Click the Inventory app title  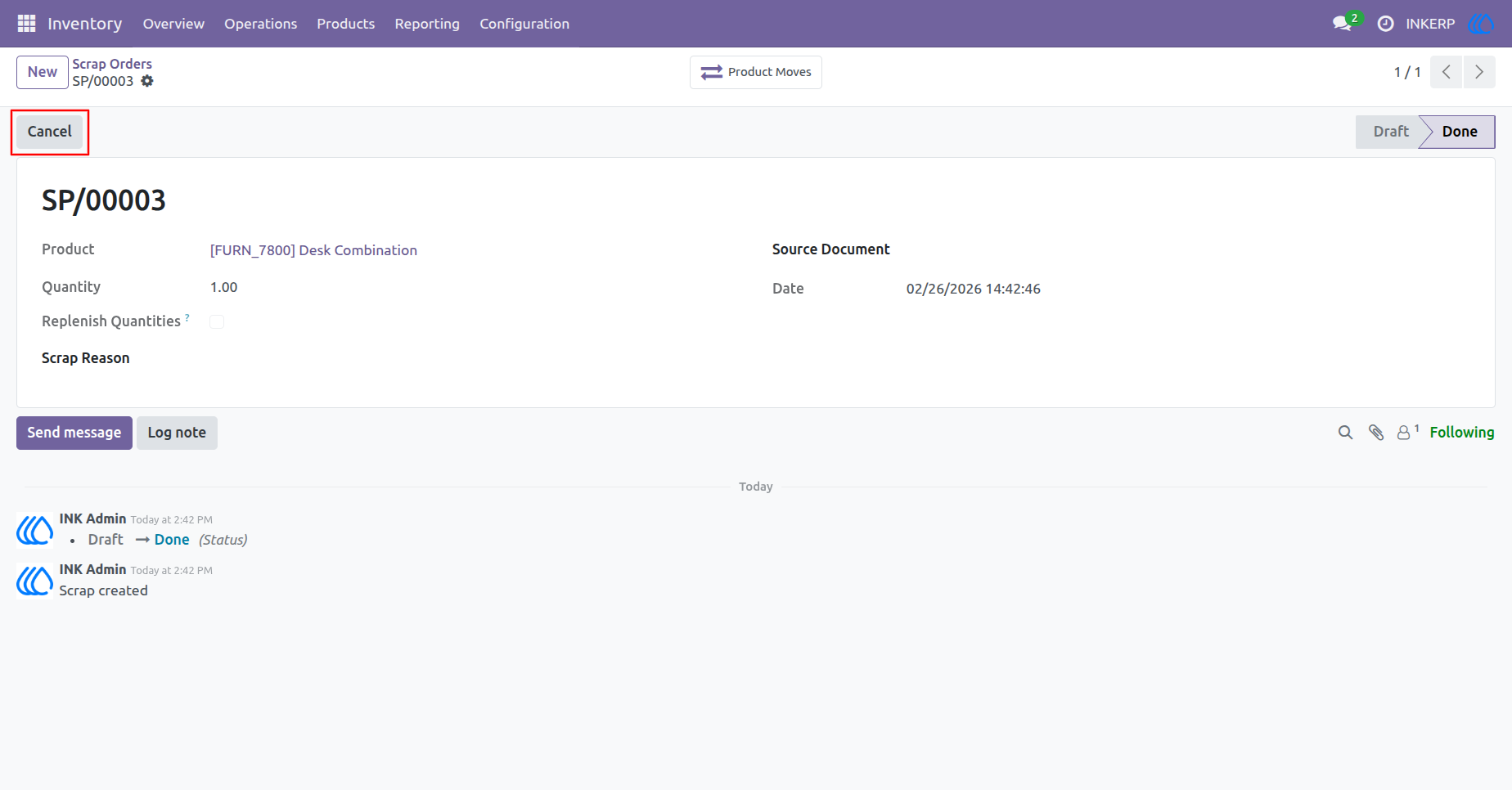[85, 24]
